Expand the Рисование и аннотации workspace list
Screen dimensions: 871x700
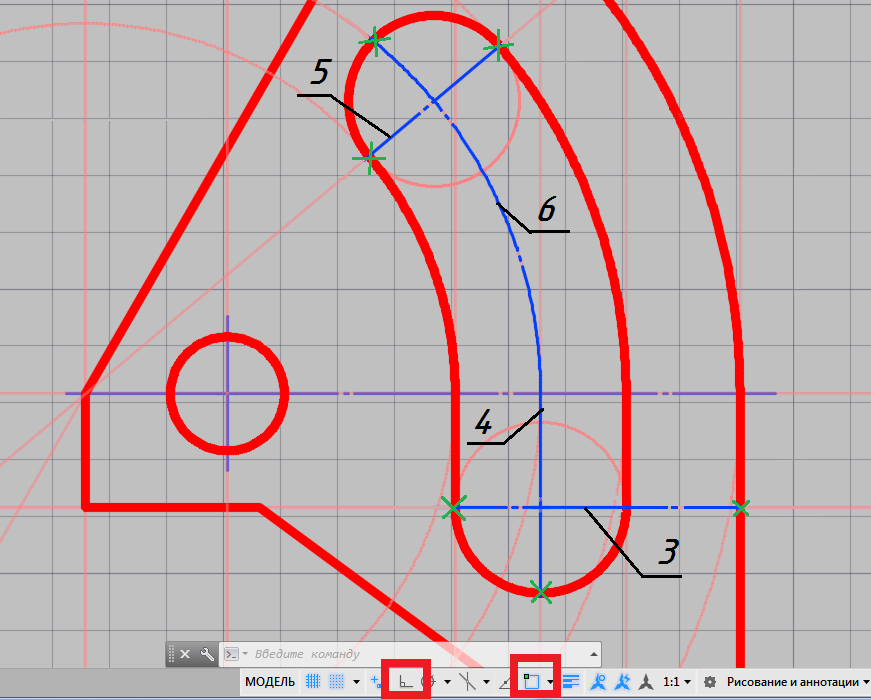[x=865, y=682]
